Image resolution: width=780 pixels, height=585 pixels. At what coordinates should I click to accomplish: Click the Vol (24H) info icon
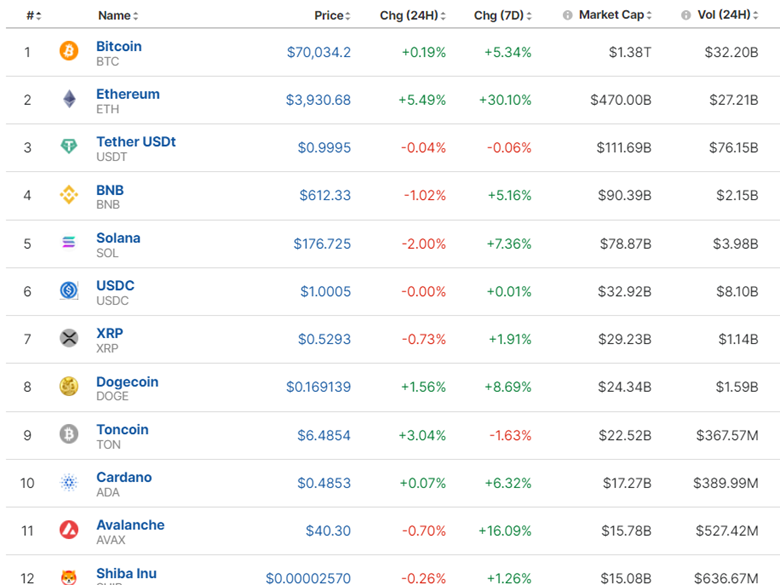(685, 15)
